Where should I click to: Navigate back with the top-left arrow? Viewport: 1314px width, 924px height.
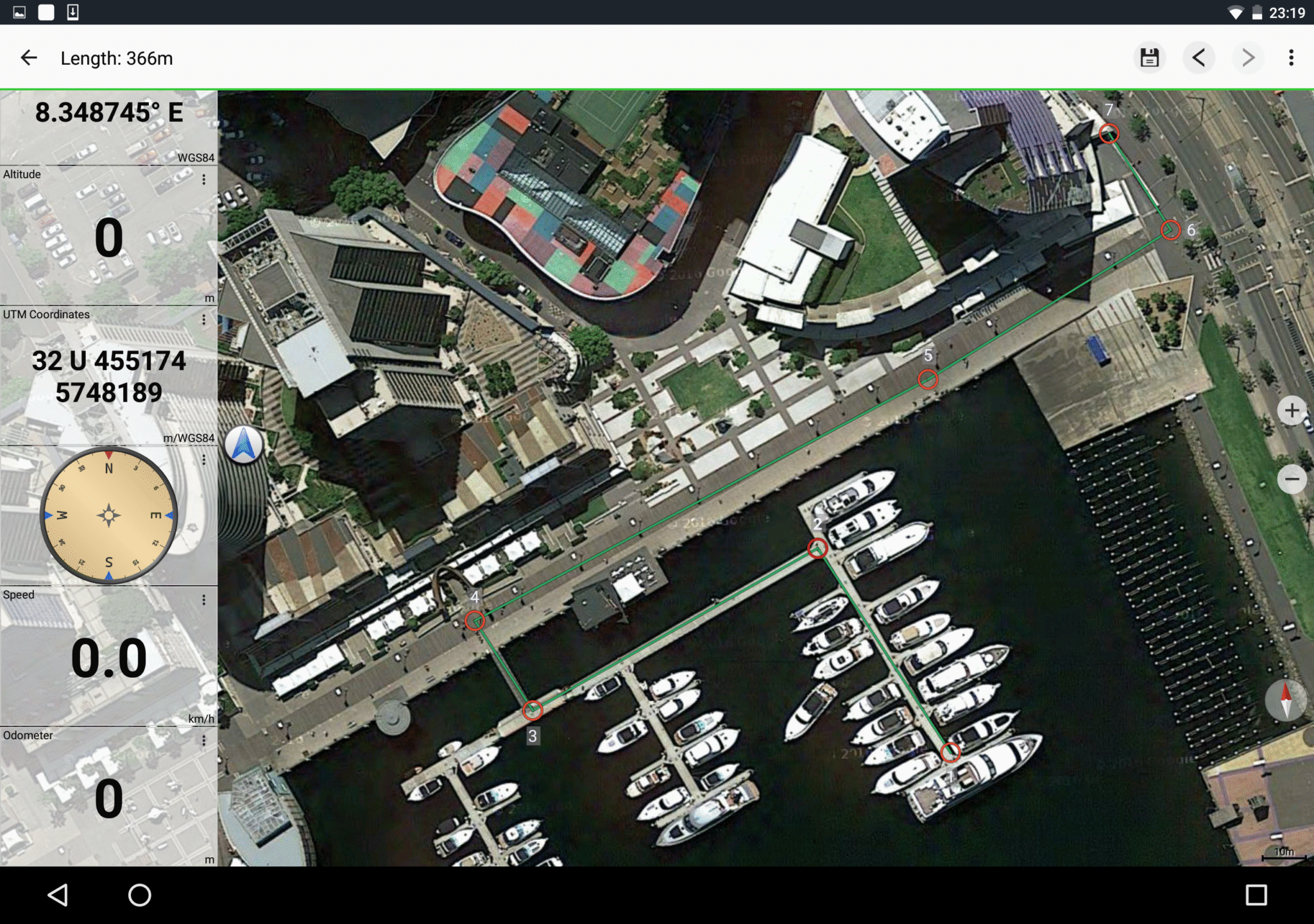pos(28,57)
